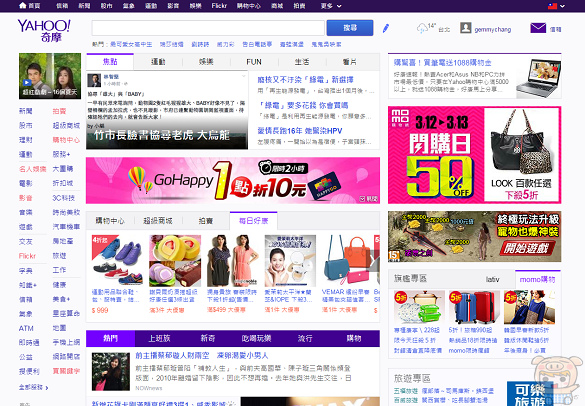
Task: Open the laptop 1088購物金 promo image
Action: [x=538, y=78]
